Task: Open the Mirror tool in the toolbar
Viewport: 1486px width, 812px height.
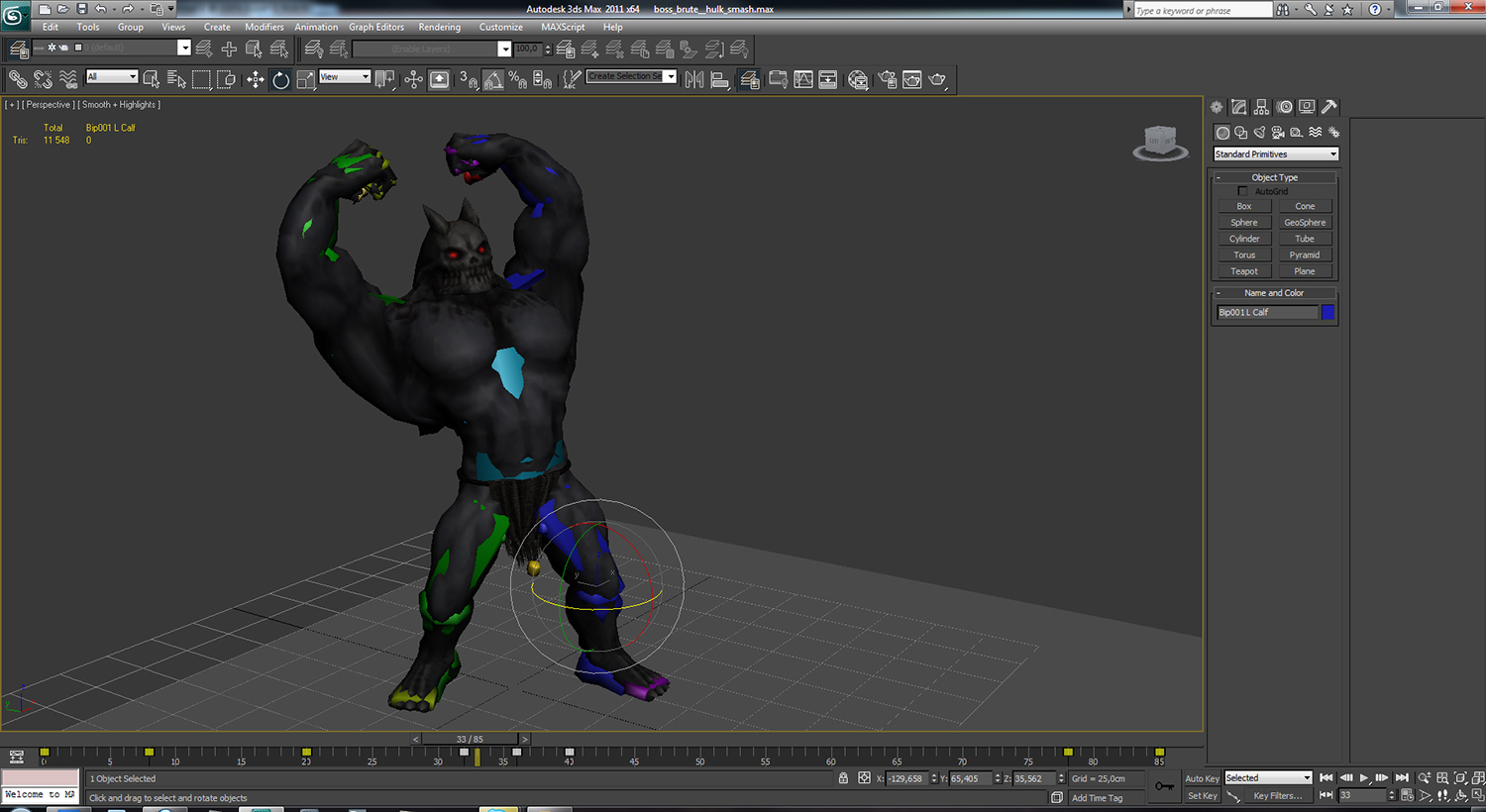Action: pos(694,80)
